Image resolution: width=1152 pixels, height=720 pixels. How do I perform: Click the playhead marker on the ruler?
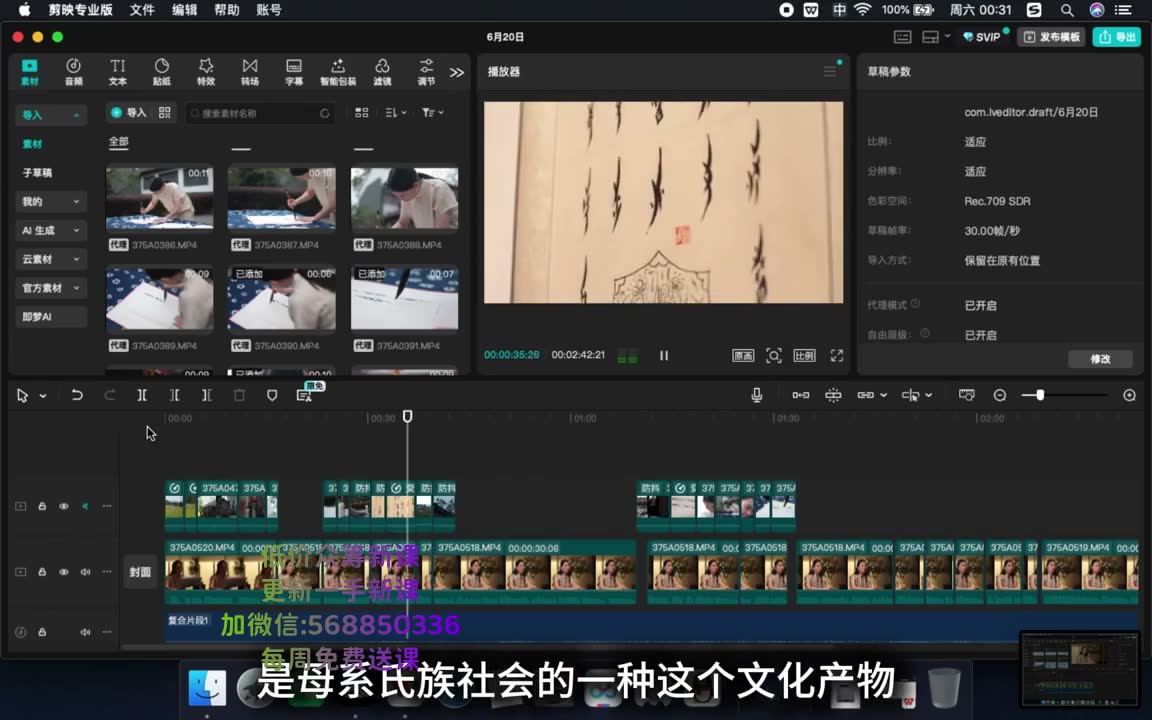tap(407, 417)
